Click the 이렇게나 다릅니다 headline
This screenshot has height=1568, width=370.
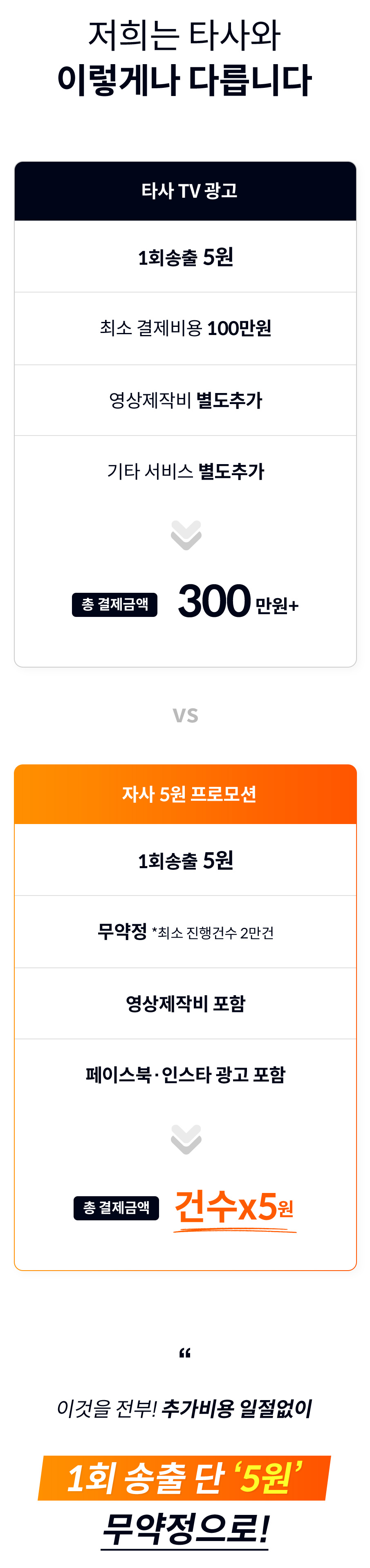tap(185, 80)
